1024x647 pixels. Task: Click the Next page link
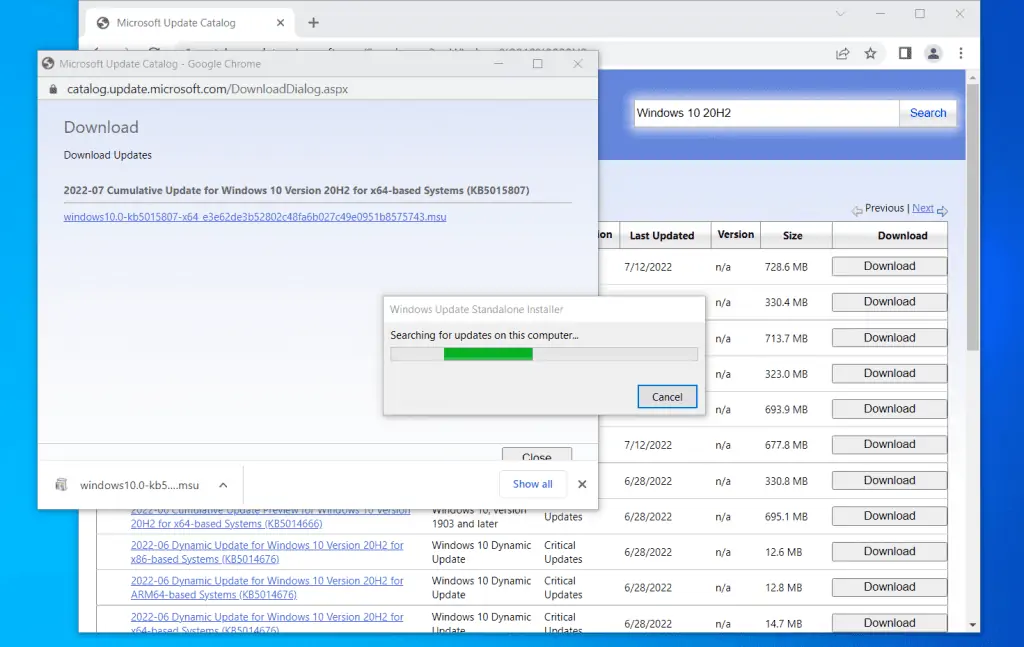[923, 208]
